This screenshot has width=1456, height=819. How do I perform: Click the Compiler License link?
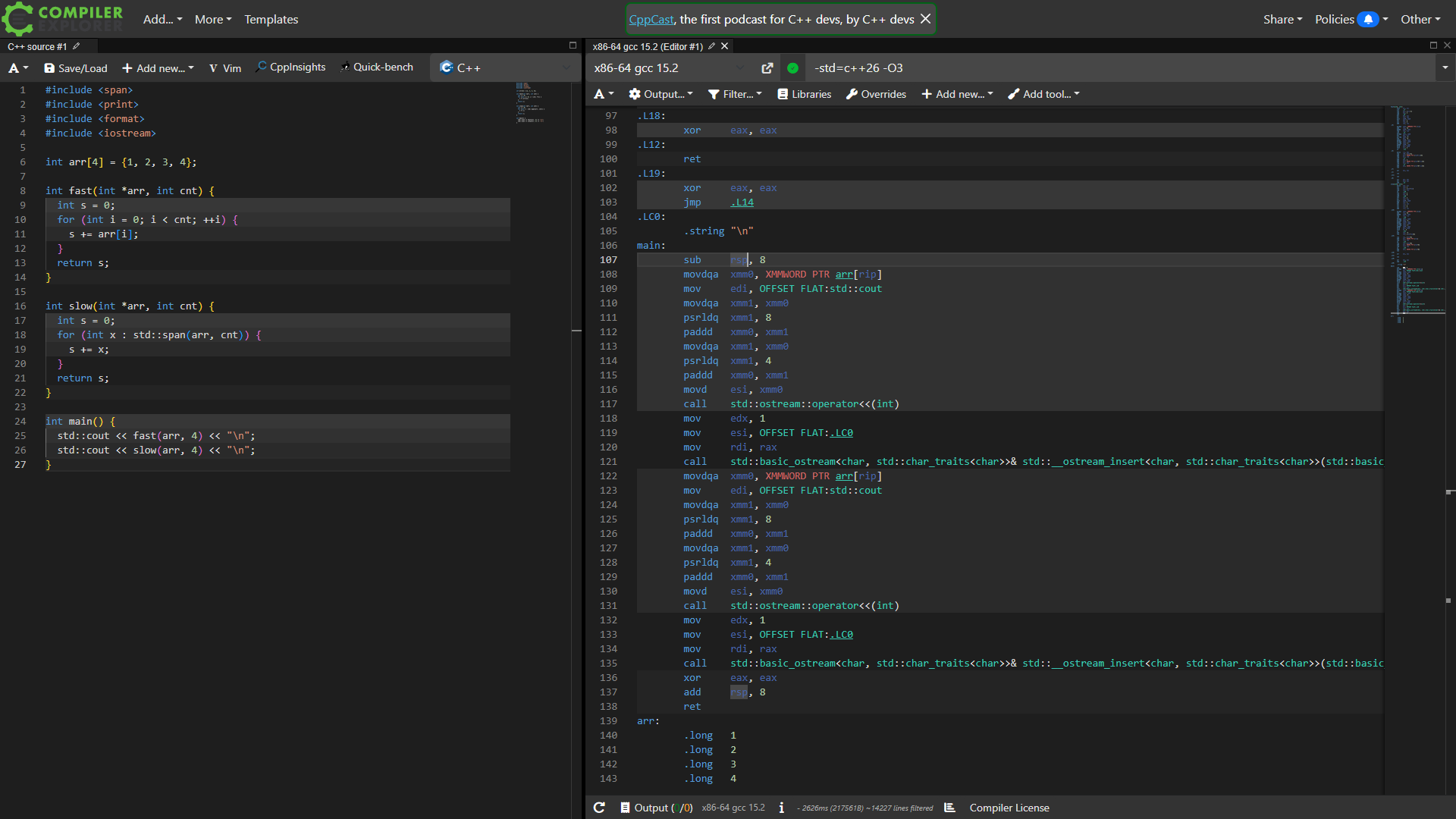coord(1009,808)
